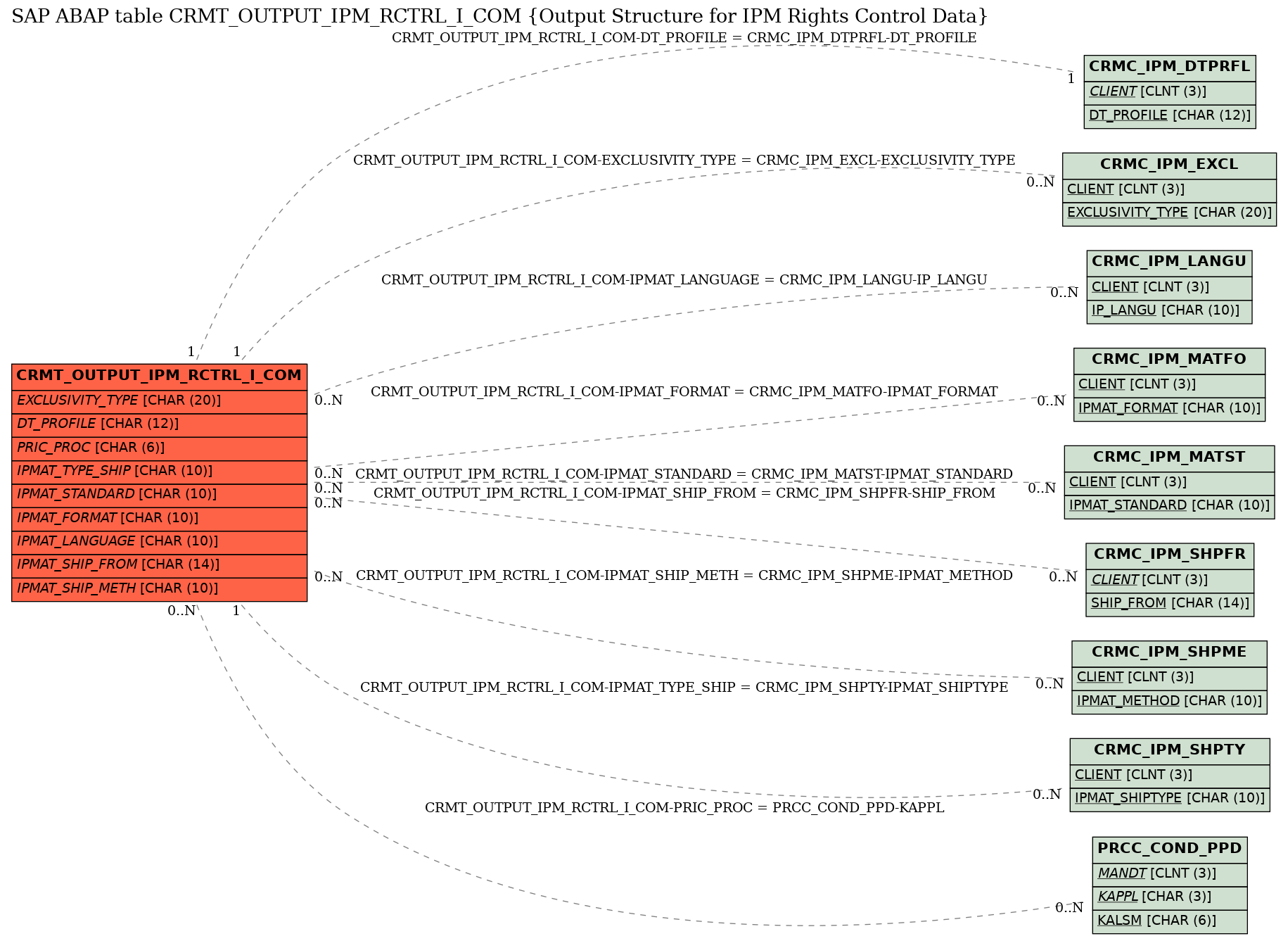Click the SAP ABAP table title text
Screen dimensions: 1288x941
[x=499, y=16]
